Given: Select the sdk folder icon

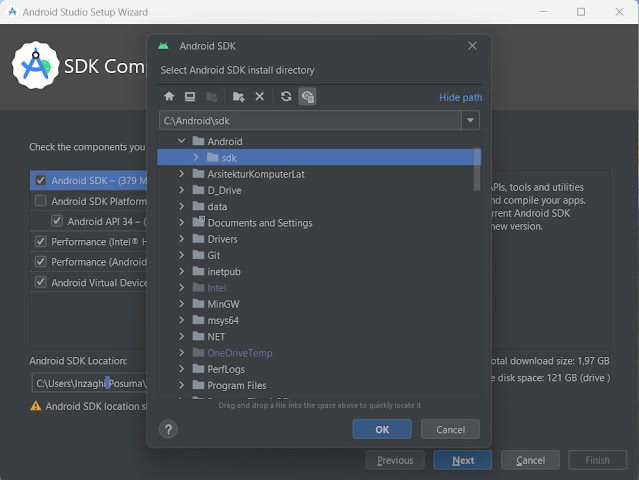Looking at the screenshot, I should click(213, 157).
